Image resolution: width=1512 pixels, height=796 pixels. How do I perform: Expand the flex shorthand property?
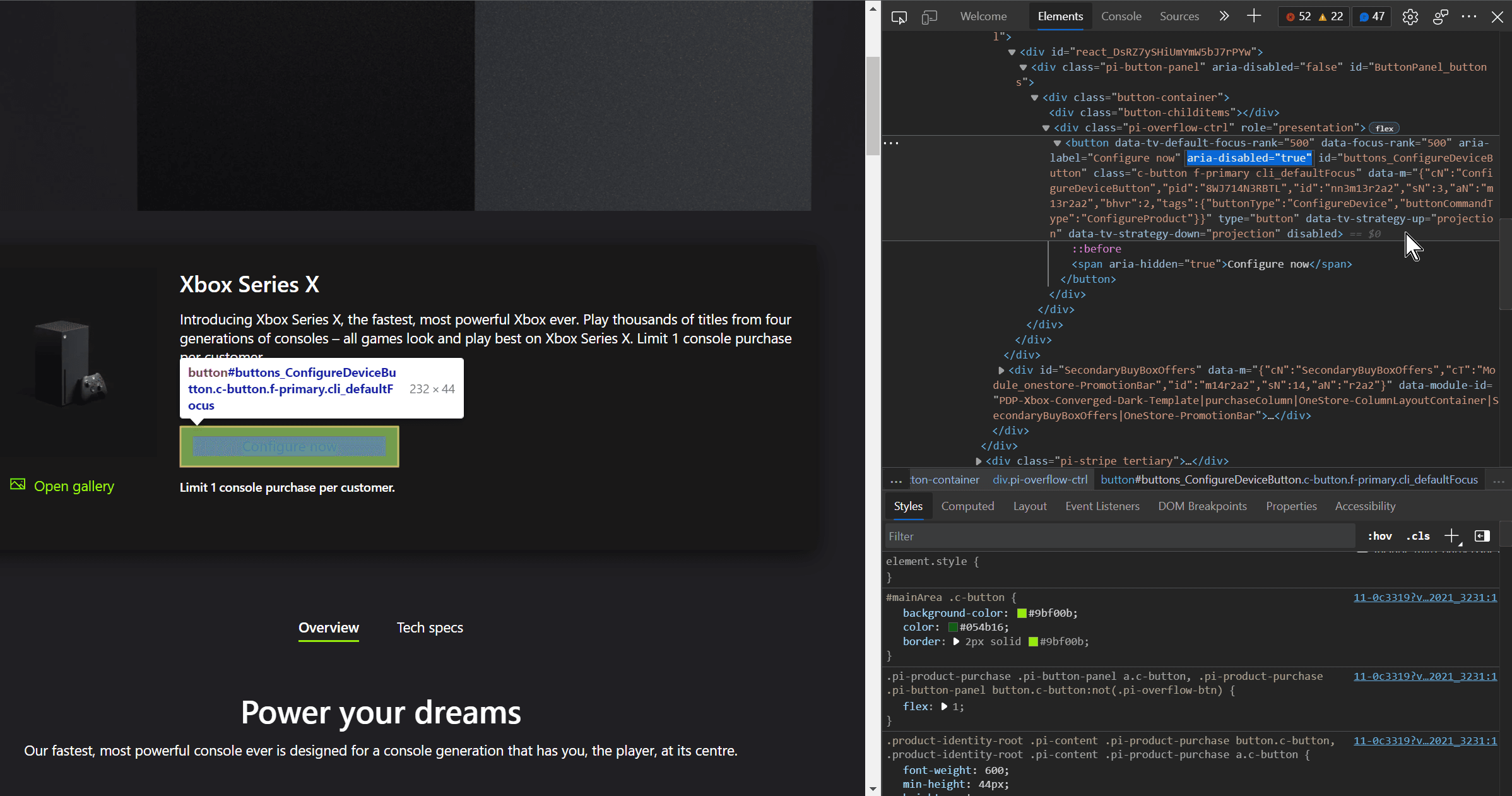pyautogui.click(x=944, y=706)
